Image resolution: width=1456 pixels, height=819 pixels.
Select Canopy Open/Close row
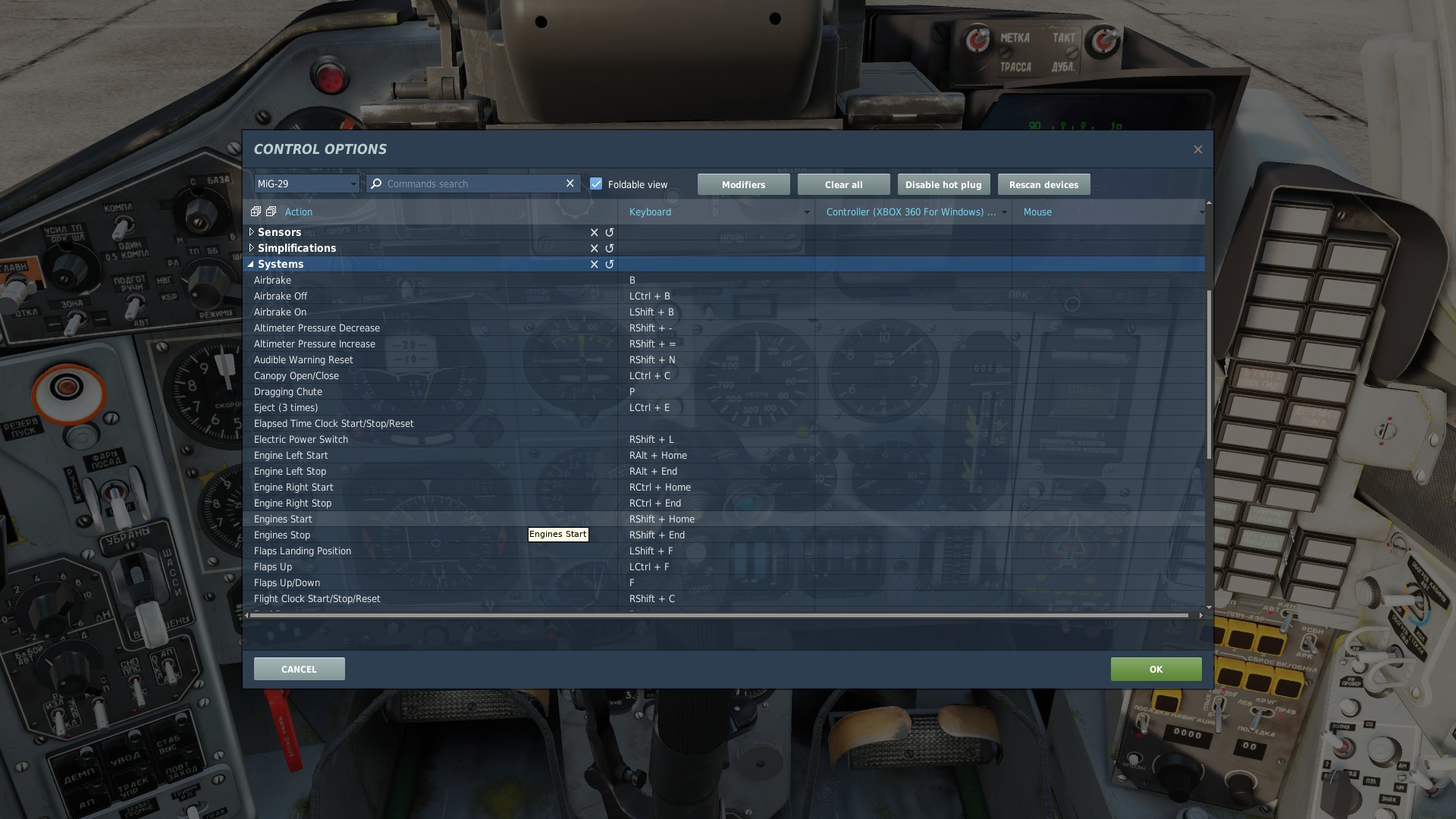(x=723, y=376)
